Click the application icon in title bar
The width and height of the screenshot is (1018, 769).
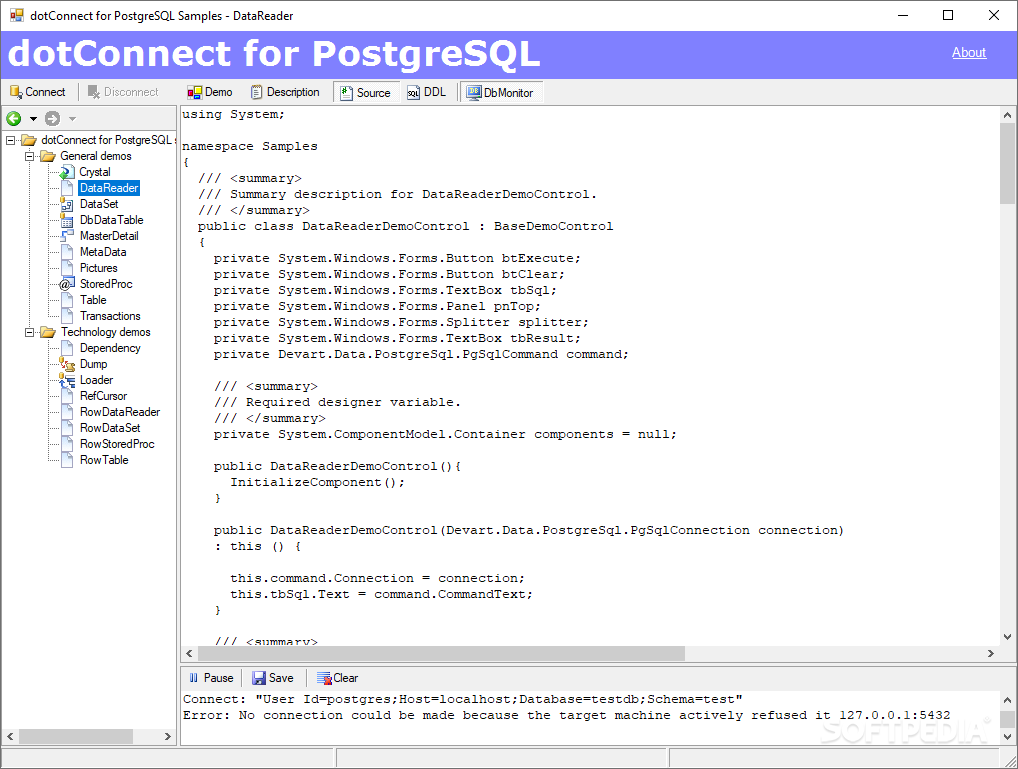(x=16, y=15)
